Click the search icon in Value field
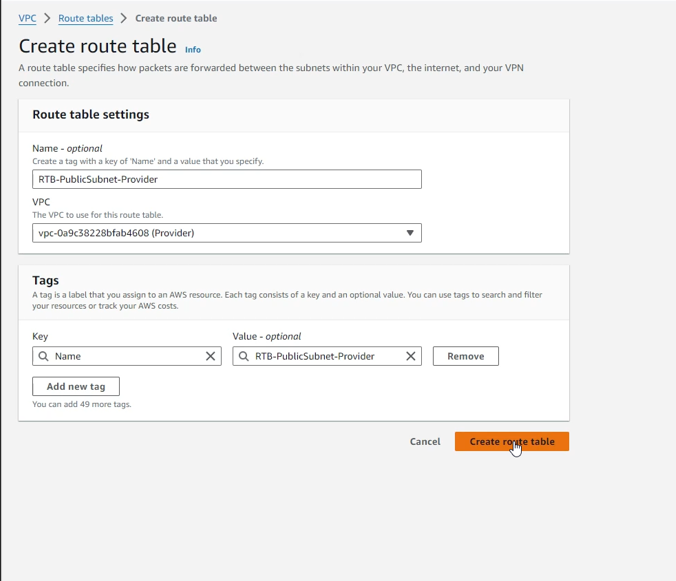Screen dimensions: 676x581 click(x=244, y=356)
